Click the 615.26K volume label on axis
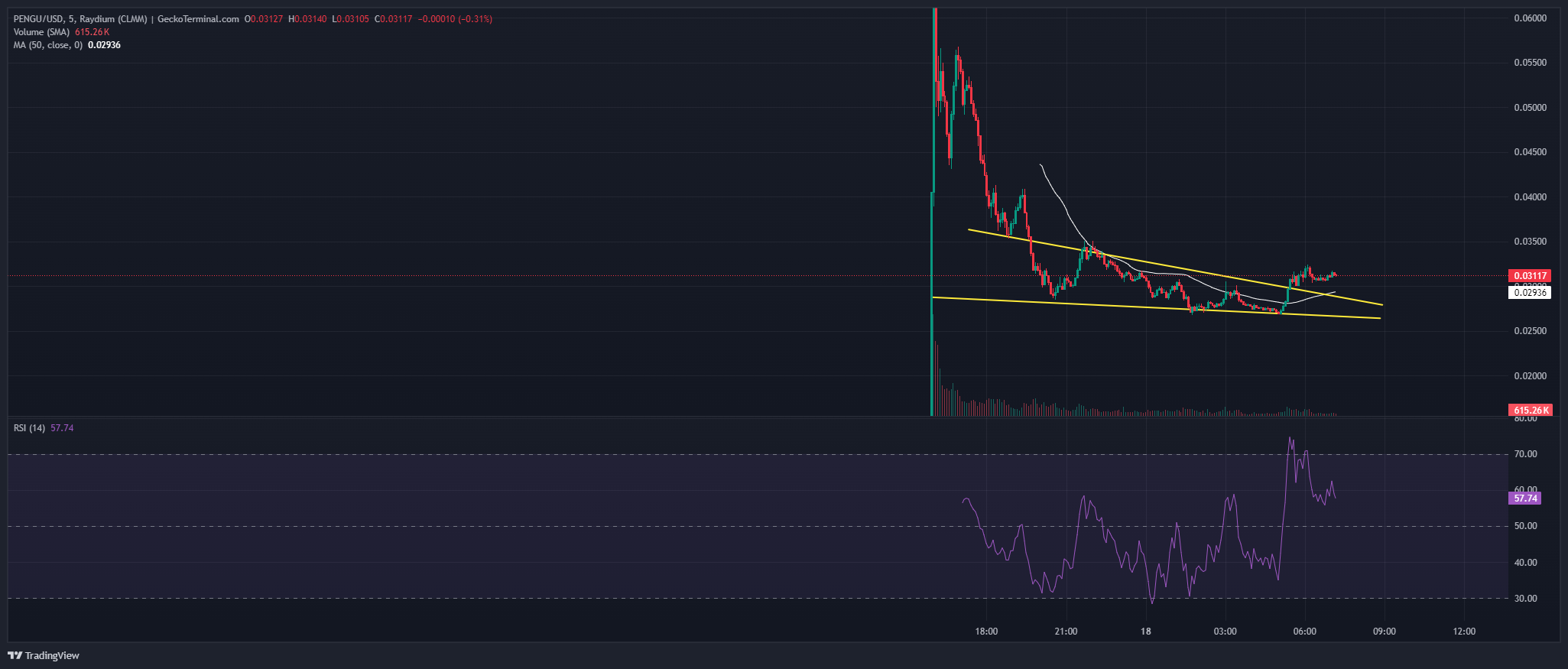Viewport: 1568px width, 669px height. click(1529, 411)
